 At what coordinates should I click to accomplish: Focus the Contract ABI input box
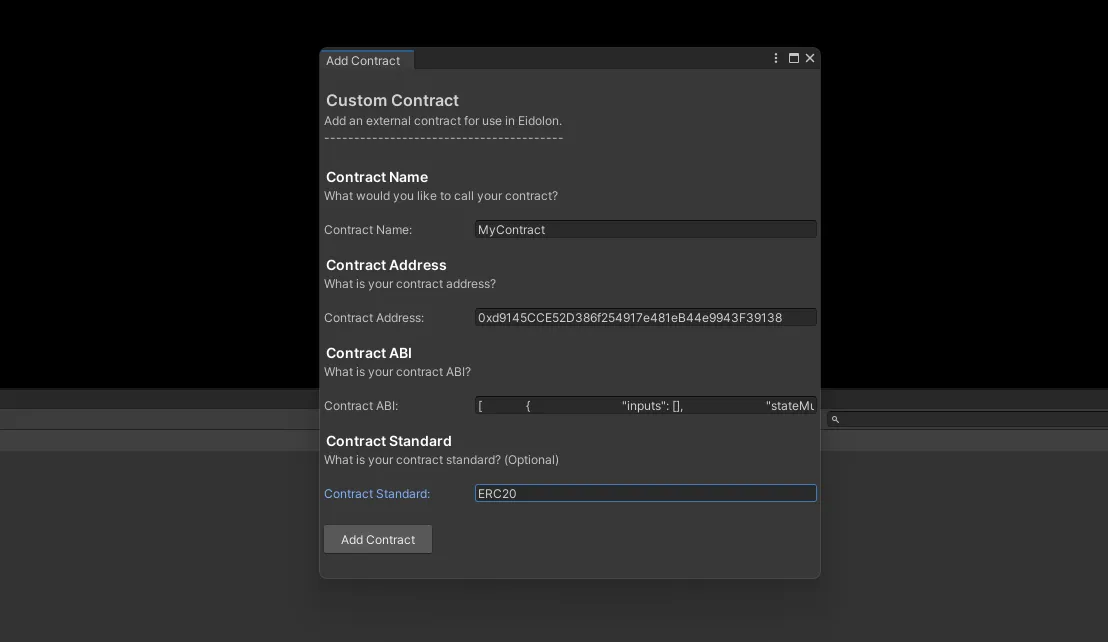[x=645, y=406]
